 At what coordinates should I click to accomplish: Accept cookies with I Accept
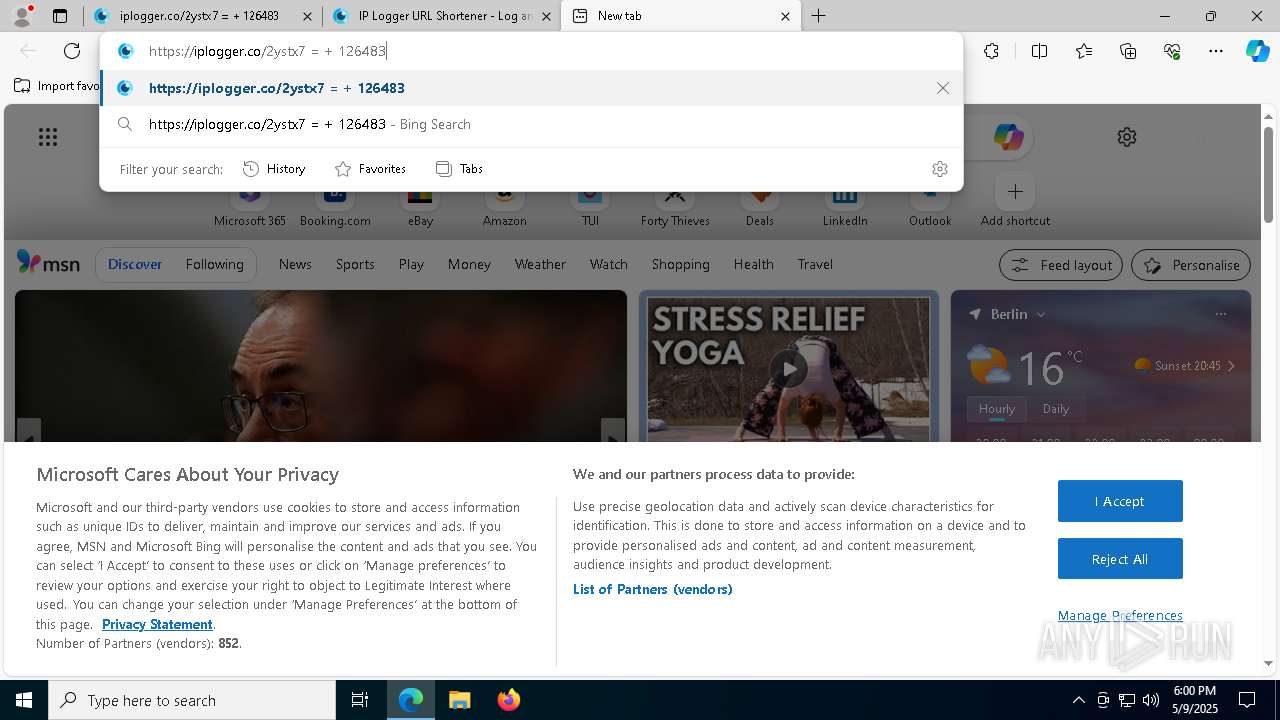[1120, 501]
